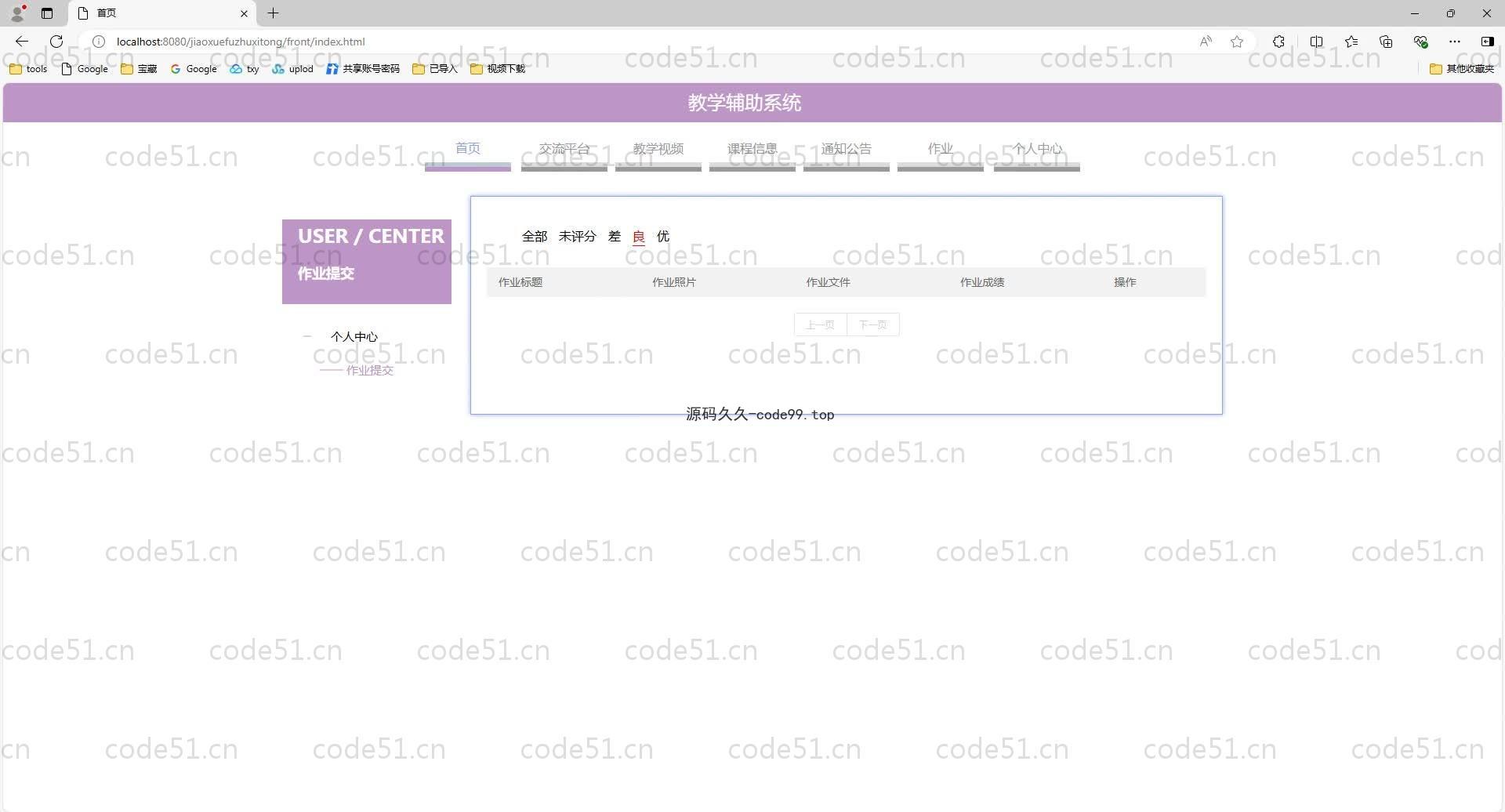Open the favorites list icon

pyautogui.click(x=1351, y=42)
